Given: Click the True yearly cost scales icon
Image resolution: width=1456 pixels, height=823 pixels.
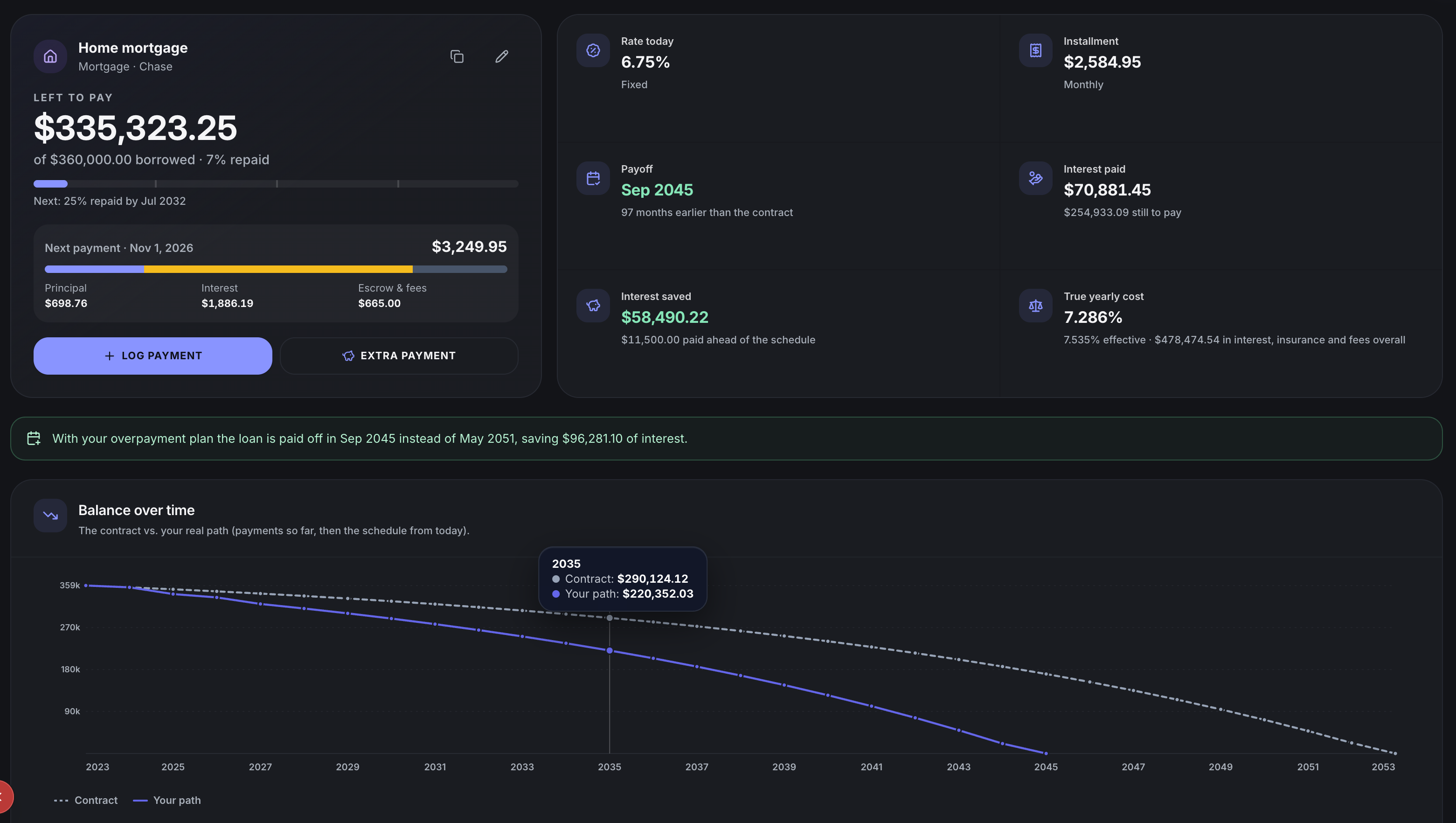Looking at the screenshot, I should tap(1035, 306).
